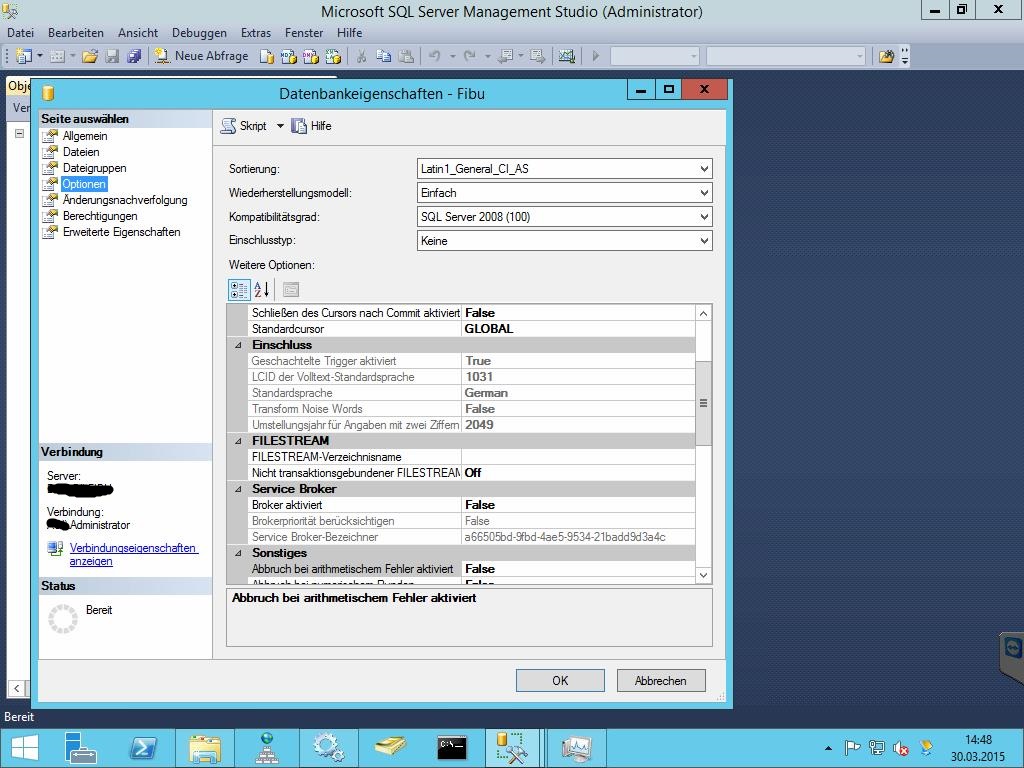The height and width of the screenshot is (768, 1024).
Task: Click the property pages icon in property grid
Action: tap(291, 289)
